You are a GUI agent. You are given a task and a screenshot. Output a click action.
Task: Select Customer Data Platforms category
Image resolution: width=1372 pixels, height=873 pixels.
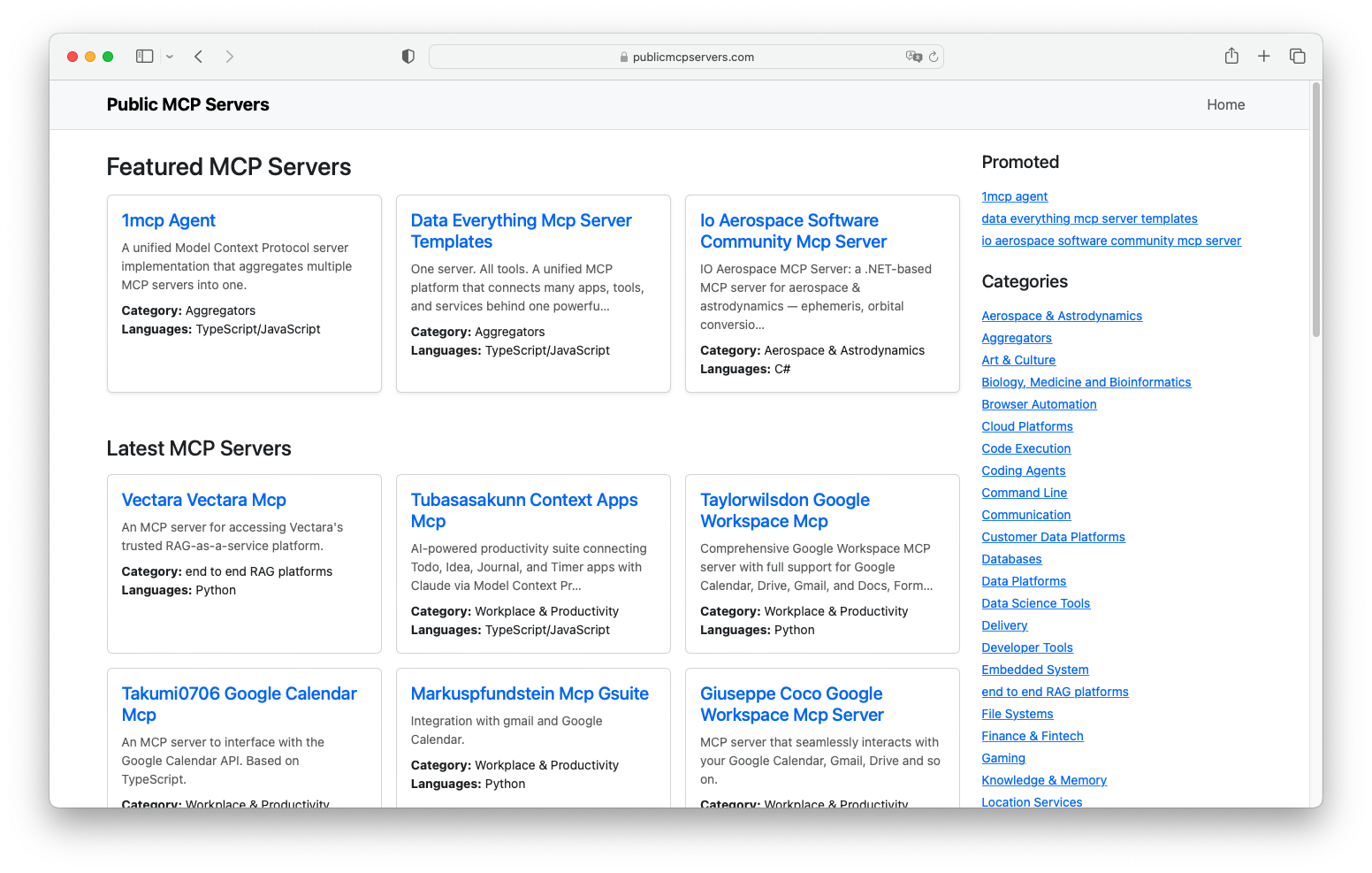coord(1053,537)
